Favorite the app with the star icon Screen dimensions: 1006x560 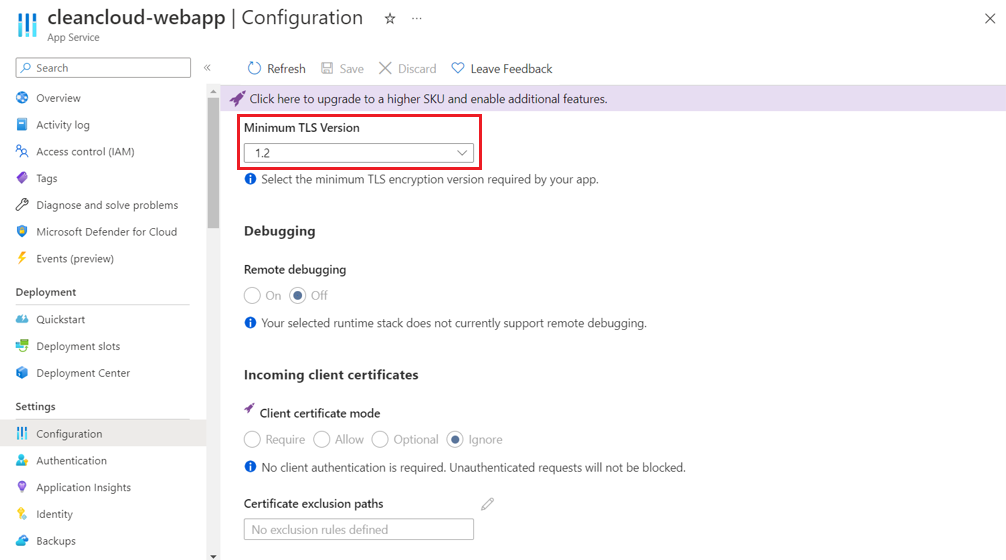click(389, 19)
